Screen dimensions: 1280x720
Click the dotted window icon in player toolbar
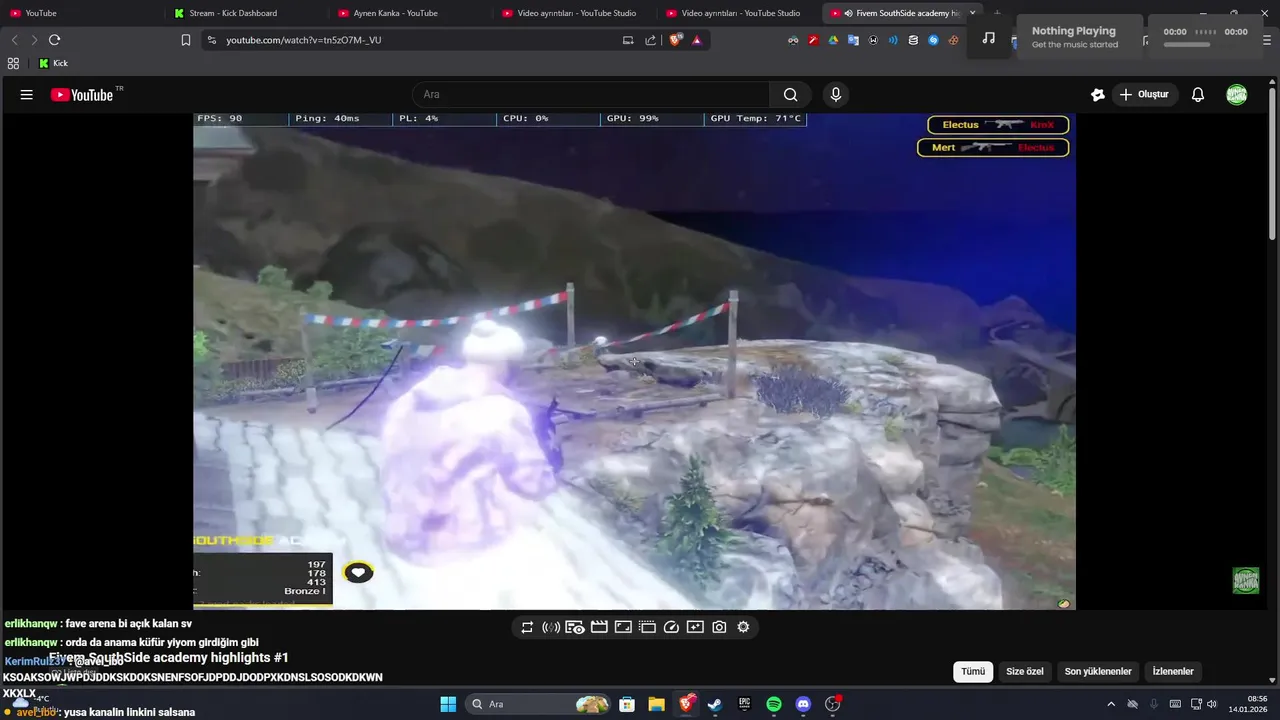coord(647,627)
